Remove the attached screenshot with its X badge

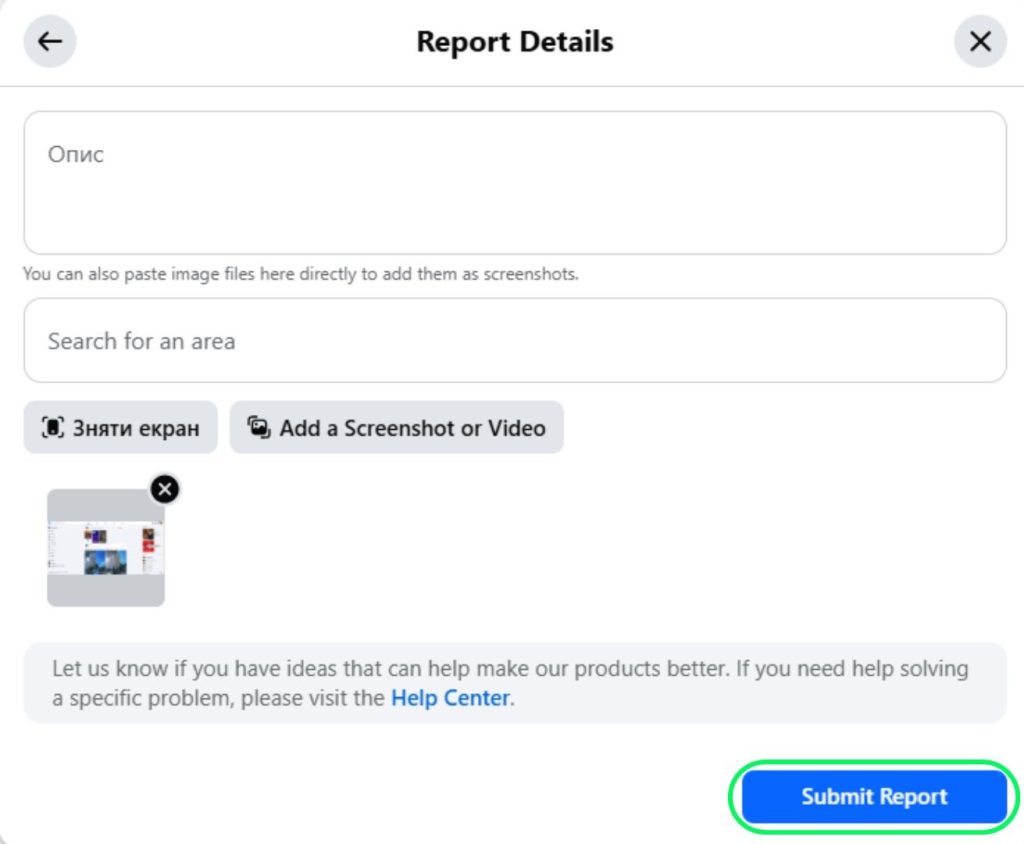tap(165, 489)
